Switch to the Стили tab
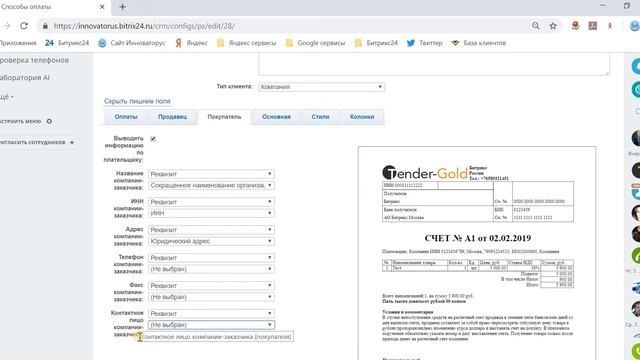The width and height of the screenshot is (640, 360). [320, 117]
